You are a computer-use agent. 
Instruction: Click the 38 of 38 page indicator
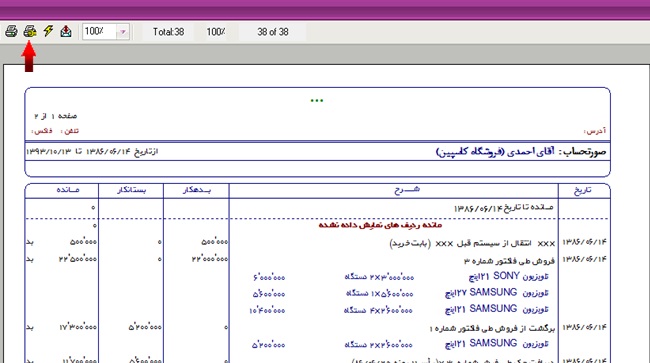[x=272, y=32]
